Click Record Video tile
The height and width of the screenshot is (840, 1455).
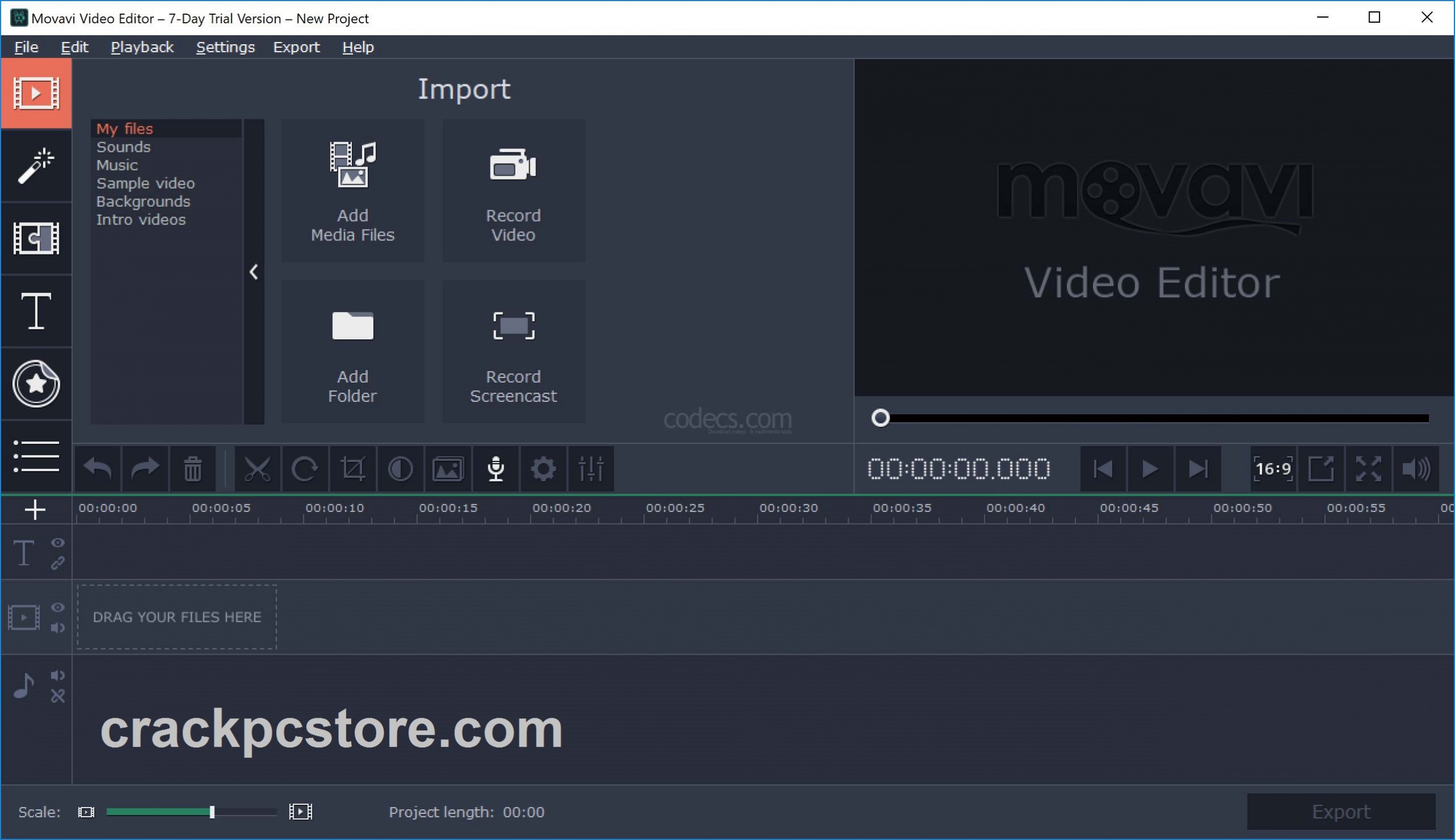[x=513, y=191]
